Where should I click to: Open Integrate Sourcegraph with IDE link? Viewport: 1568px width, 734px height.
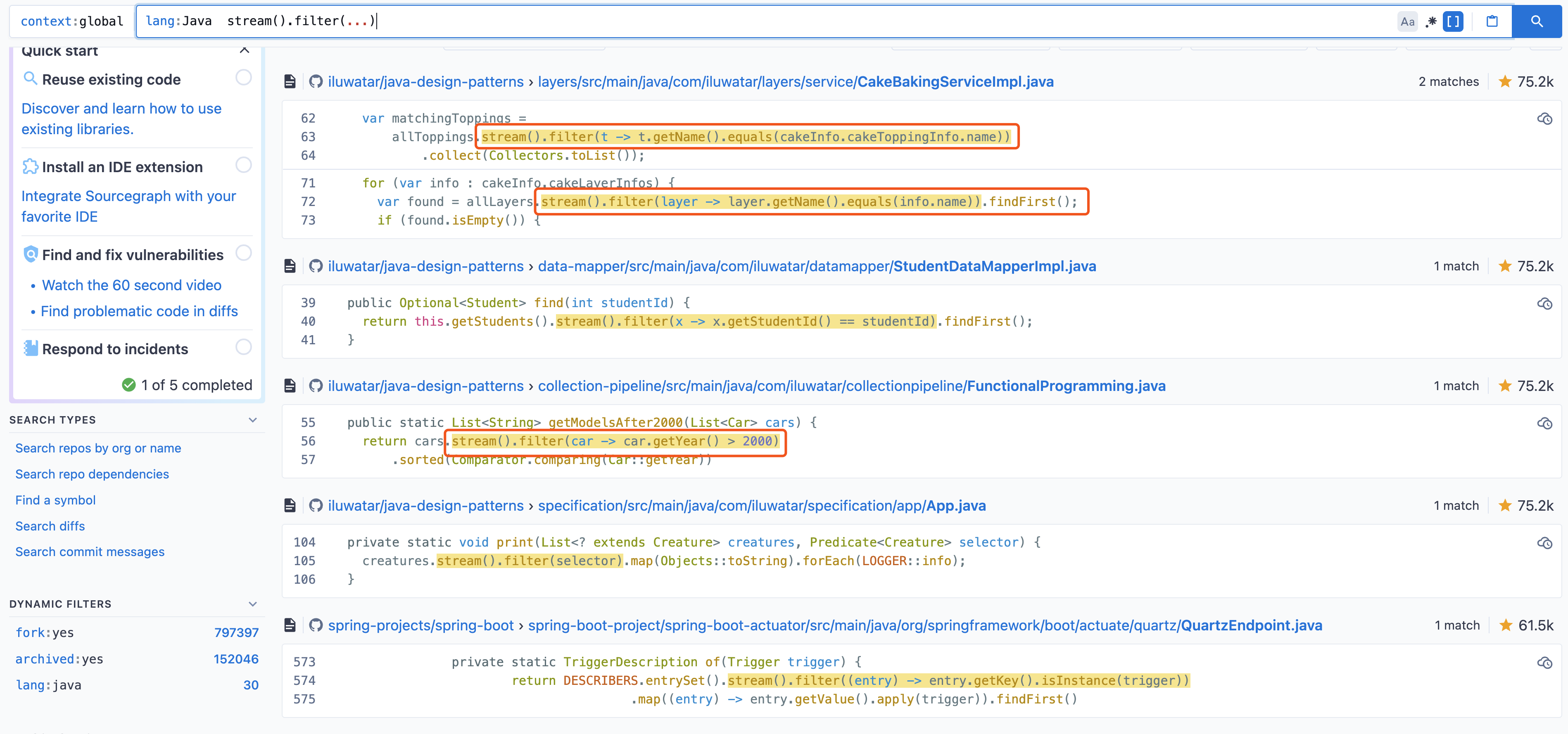click(x=128, y=206)
